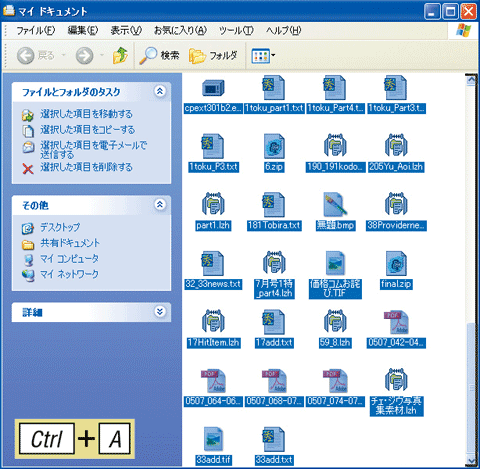
Task: Select the 1toku_Part3.t.. file icon
Action: point(396,88)
